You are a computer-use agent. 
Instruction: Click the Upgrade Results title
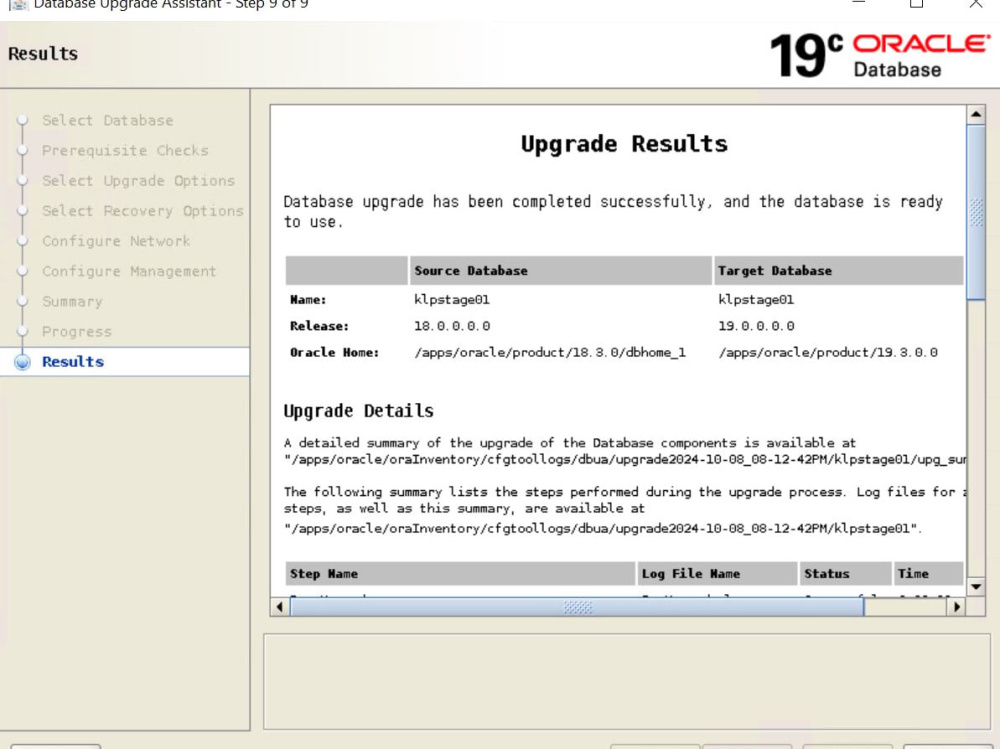point(624,144)
